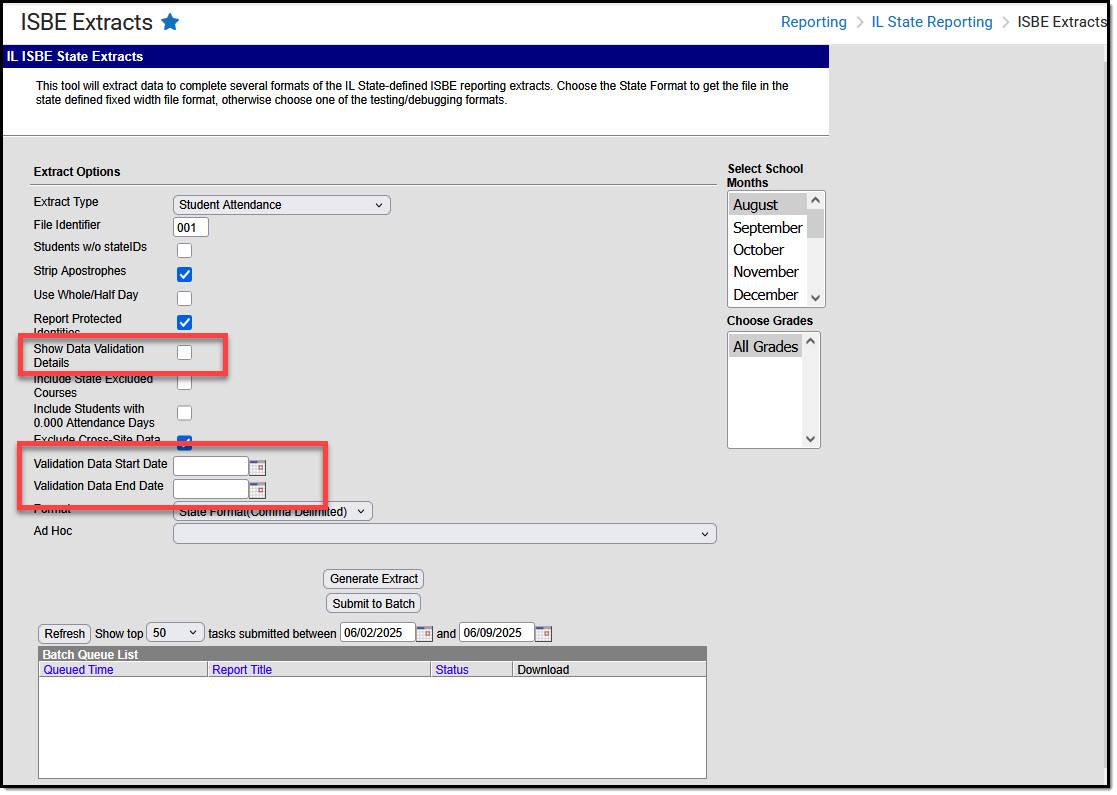1117x795 pixels.
Task: Click the Refresh button
Action: tap(64, 633)
